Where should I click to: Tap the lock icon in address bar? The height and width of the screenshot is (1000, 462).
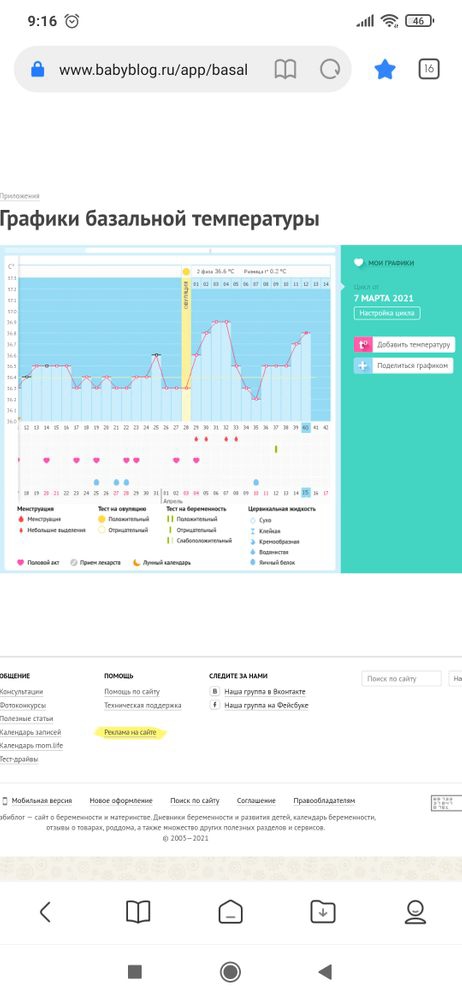[38, 70]
